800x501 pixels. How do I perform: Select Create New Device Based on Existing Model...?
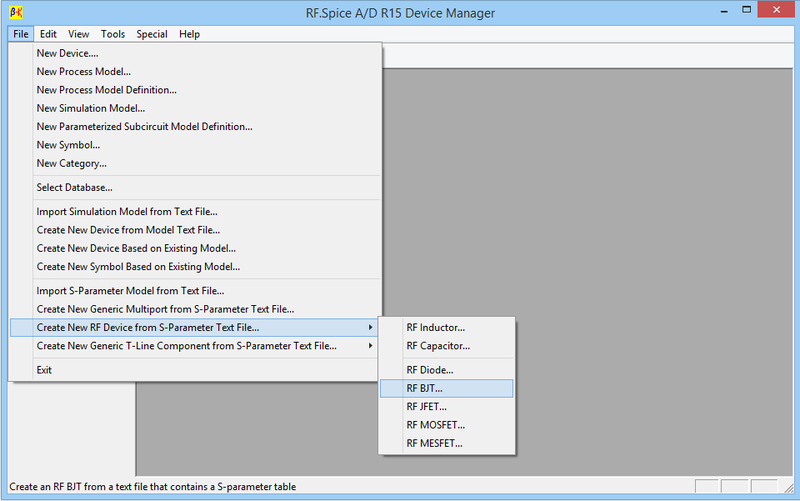coord(194,248)
